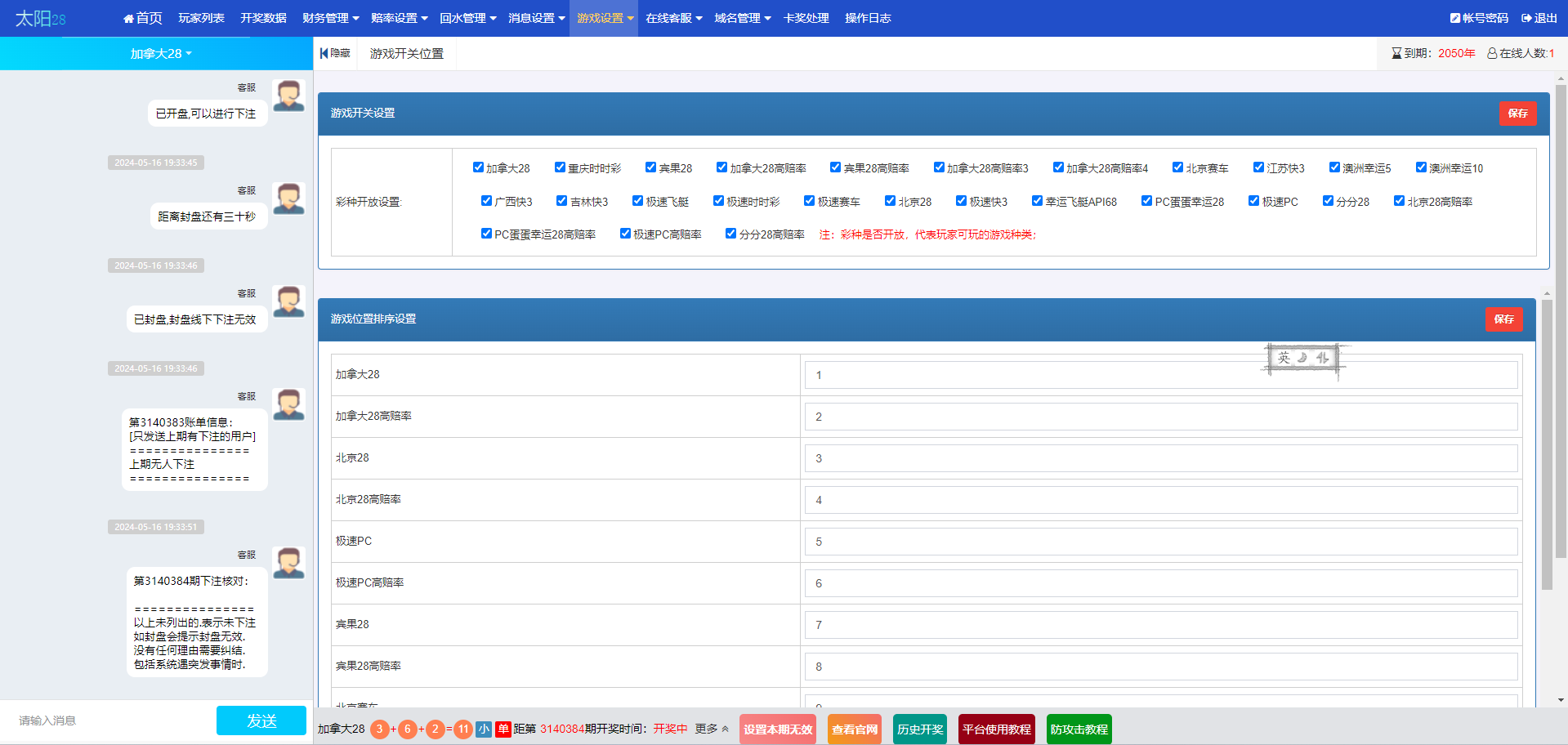The width and height of the screenshot is (1568, 745).
Task: Click the 发送 send button
Action: tap(261, 720)
